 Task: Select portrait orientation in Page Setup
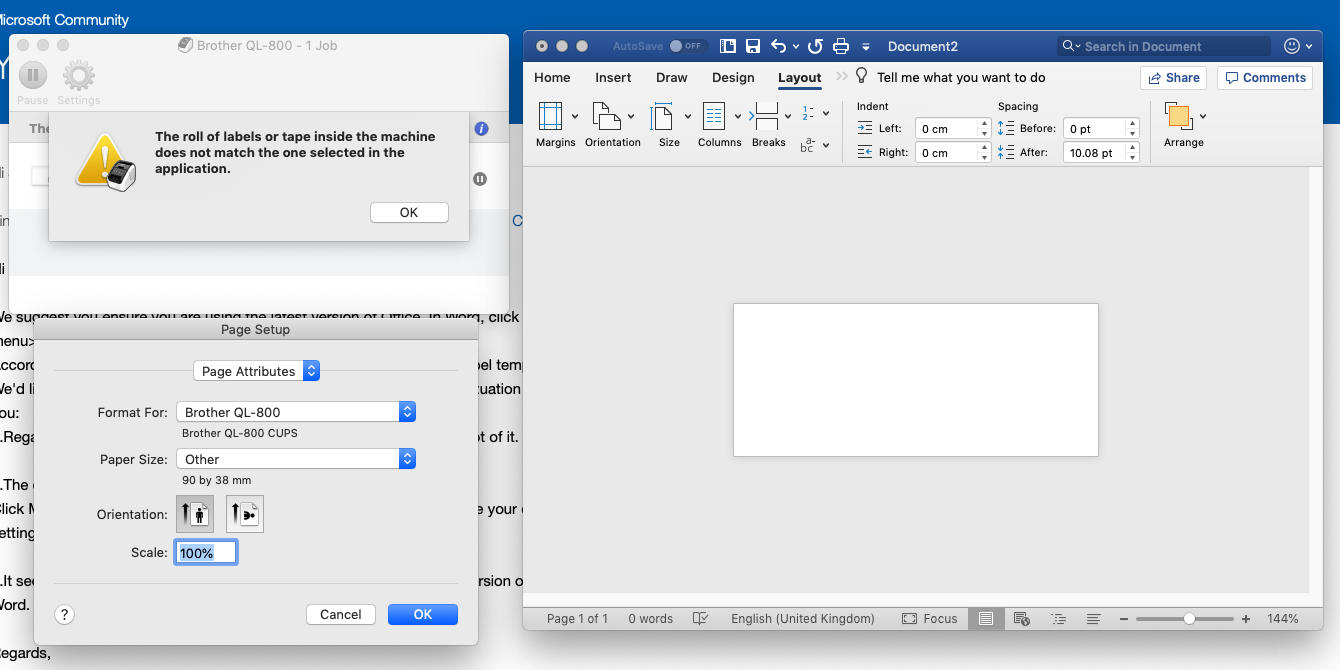pos(195,514)
